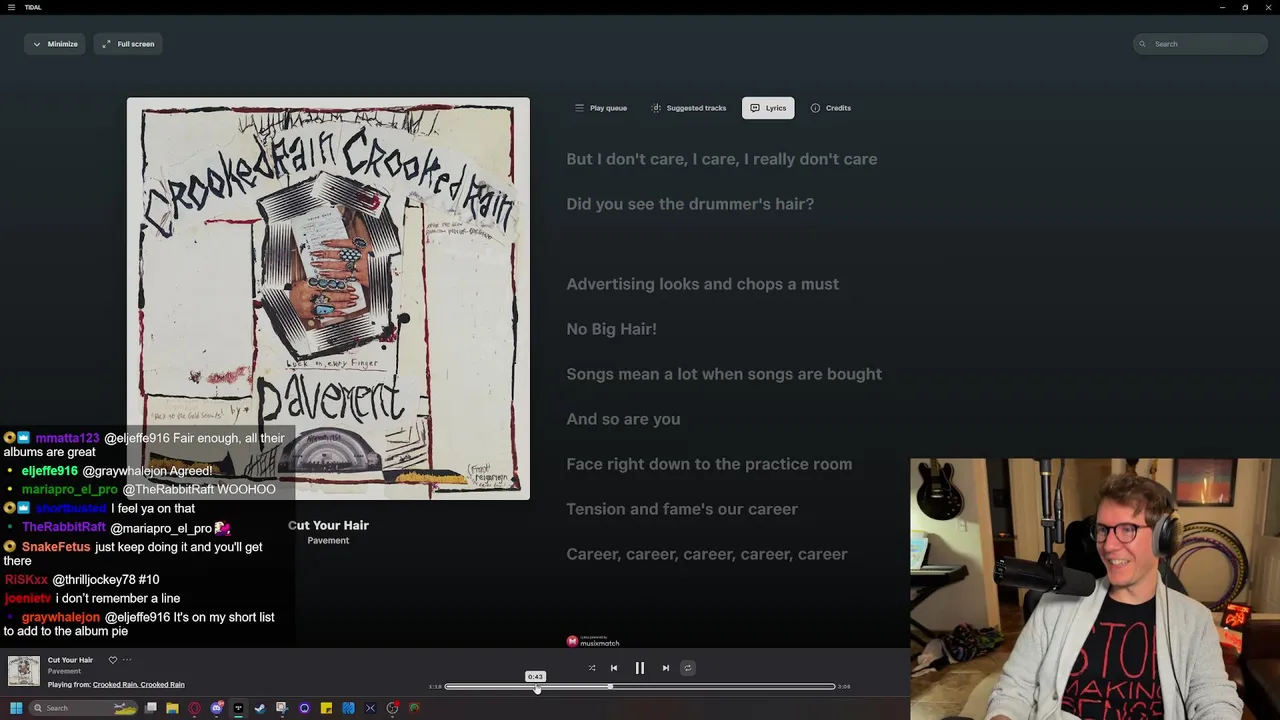Skip to the previous track
1280x720 pixels.
click(614, 668)
